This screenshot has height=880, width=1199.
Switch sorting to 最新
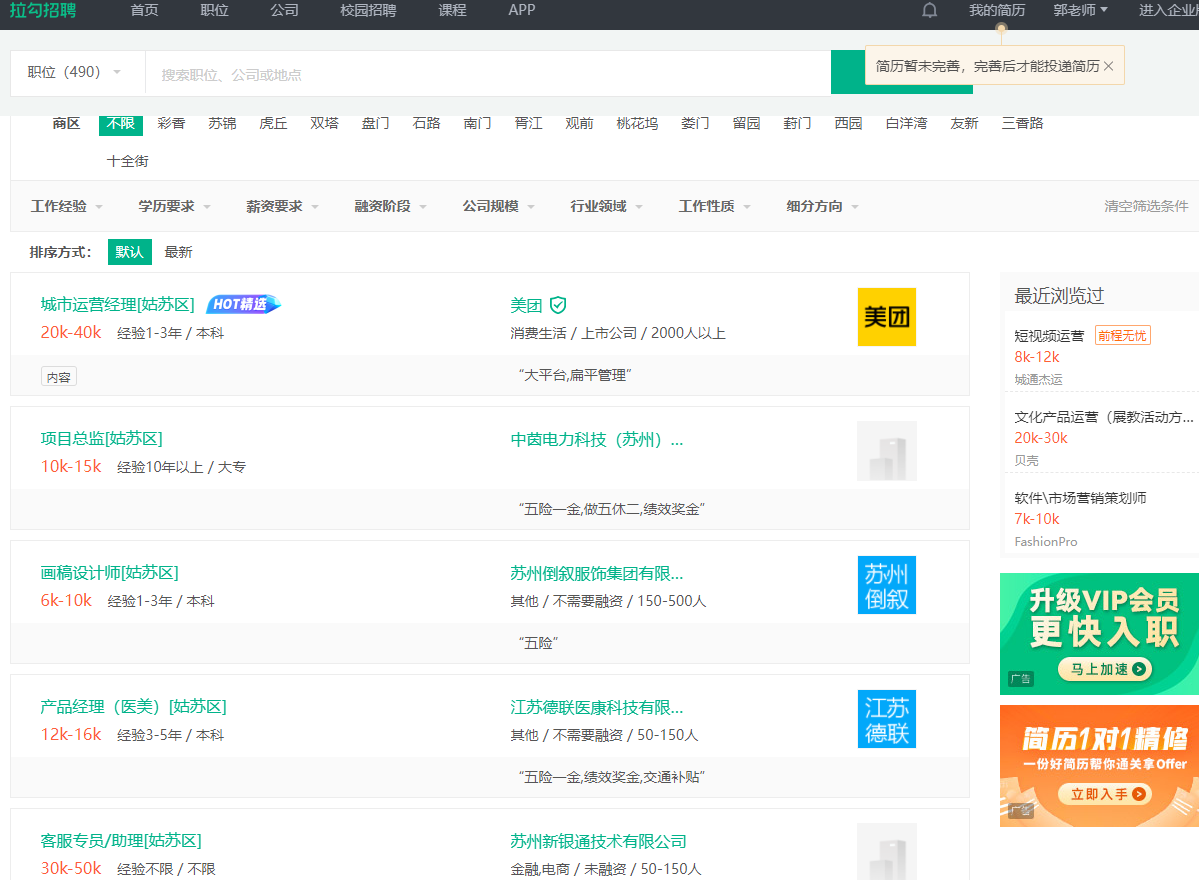178,252
